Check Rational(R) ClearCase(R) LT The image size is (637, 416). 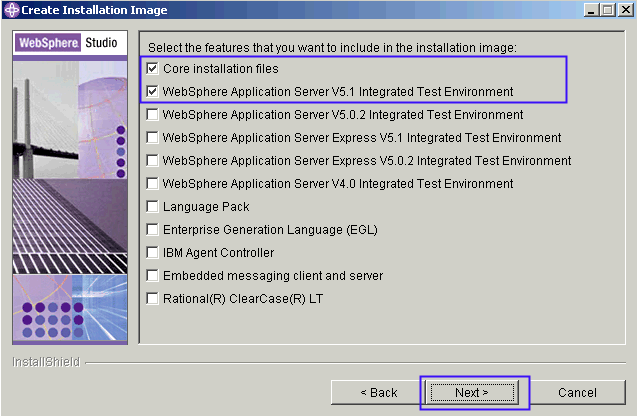click(152, 299)
